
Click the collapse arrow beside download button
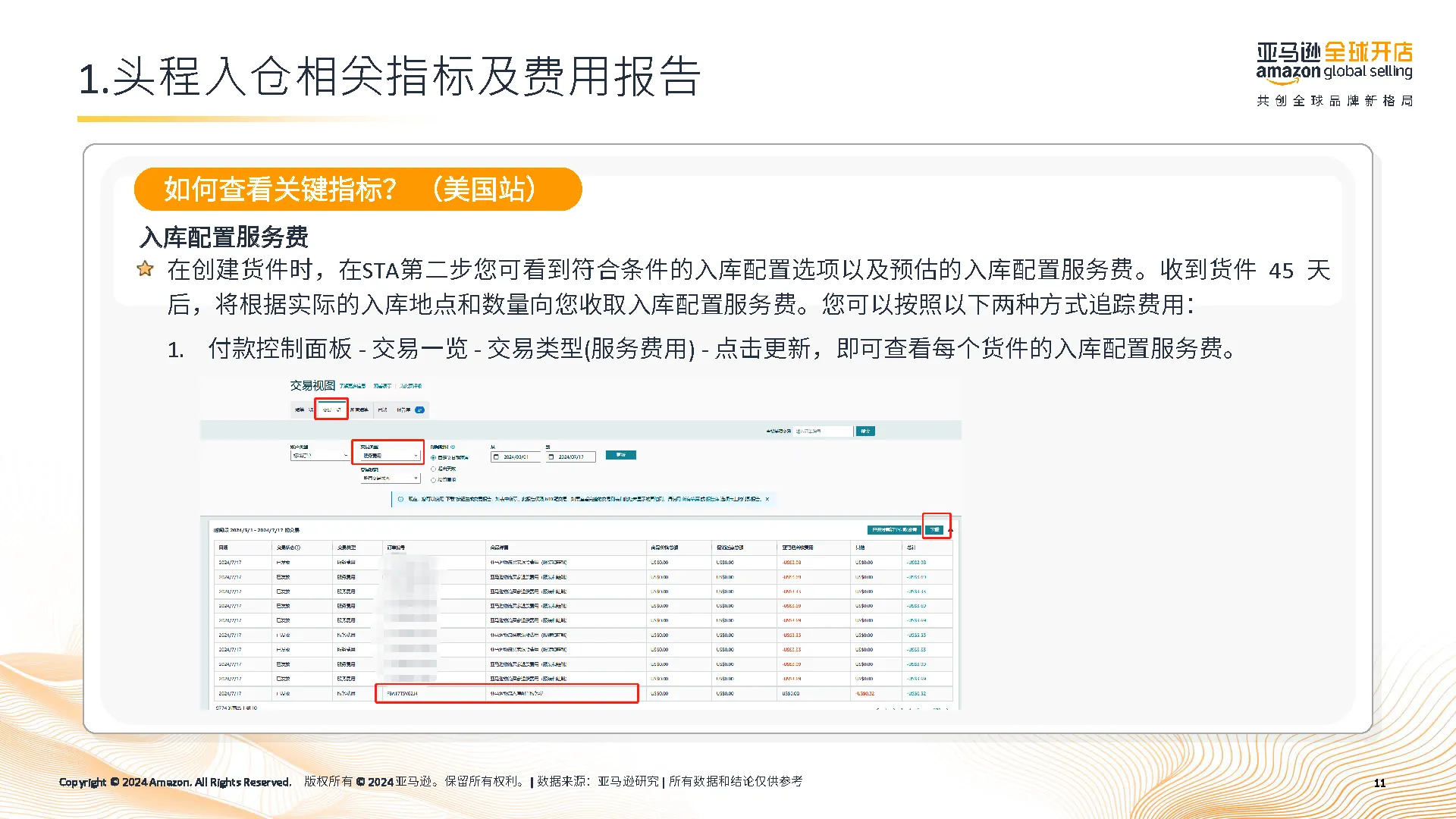point(951,530)
